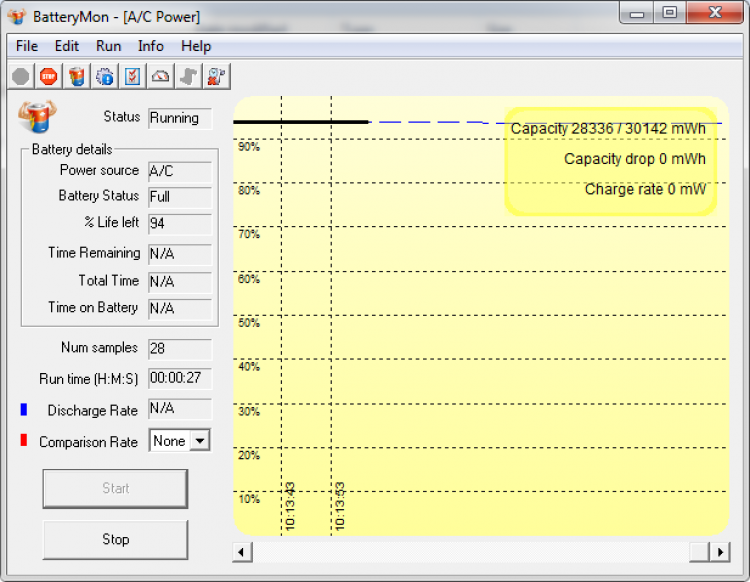Viewport: 750px width, 582px height.
Task: Click the 'Charge rate 0 mW' text
Action: pyautogui.click(x=645, y=189)
